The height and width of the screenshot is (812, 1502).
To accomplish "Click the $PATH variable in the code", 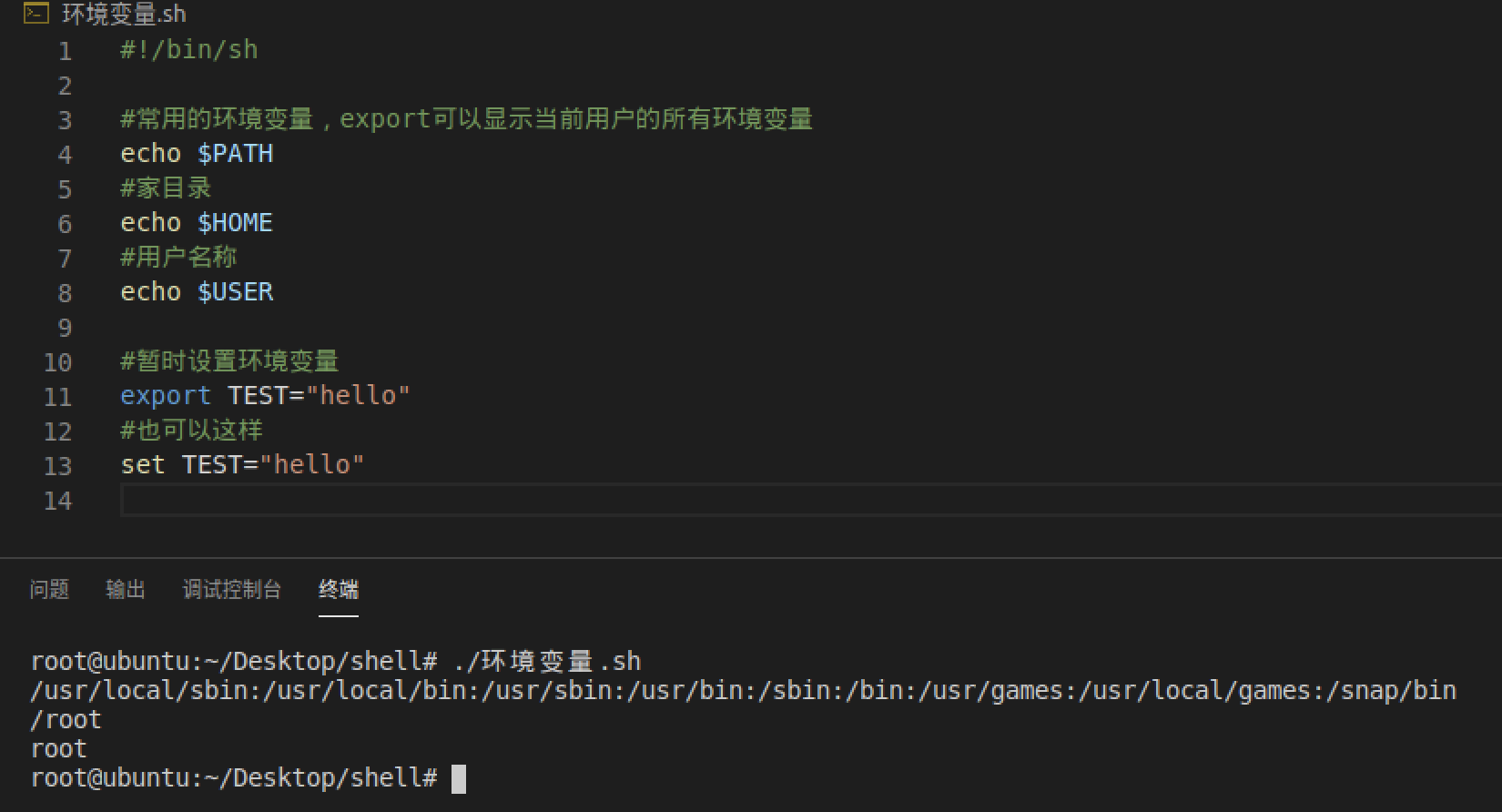I will pyautogui.click(x=235, y=154).
